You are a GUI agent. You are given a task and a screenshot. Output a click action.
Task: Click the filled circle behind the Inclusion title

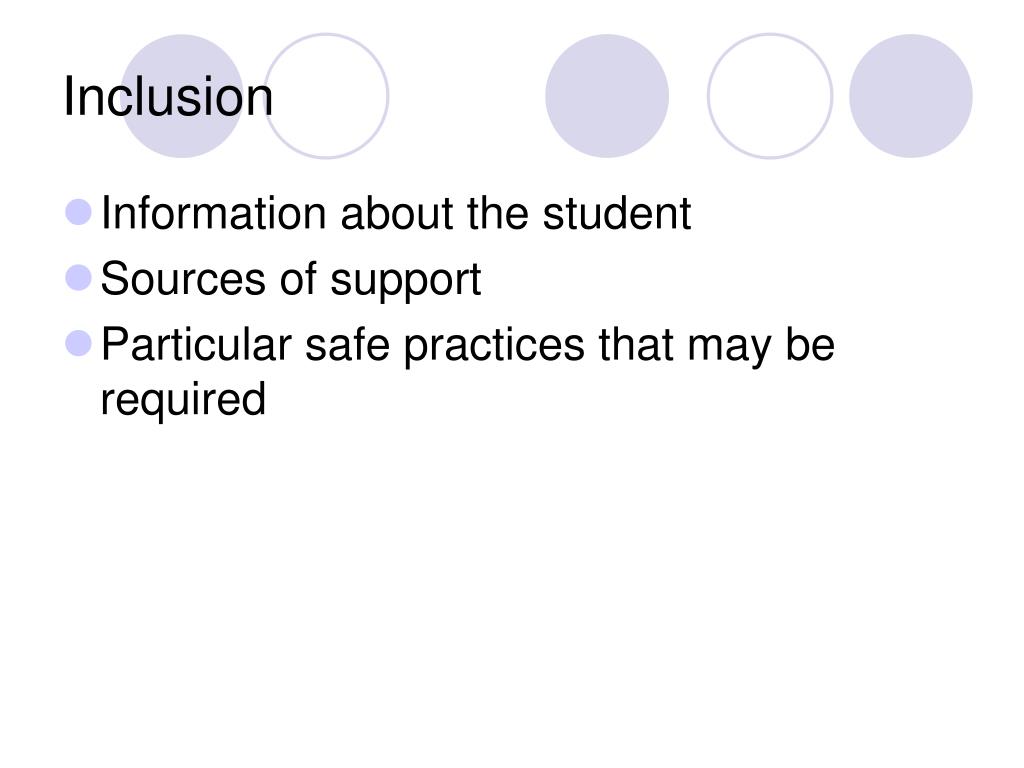(182, 96)
